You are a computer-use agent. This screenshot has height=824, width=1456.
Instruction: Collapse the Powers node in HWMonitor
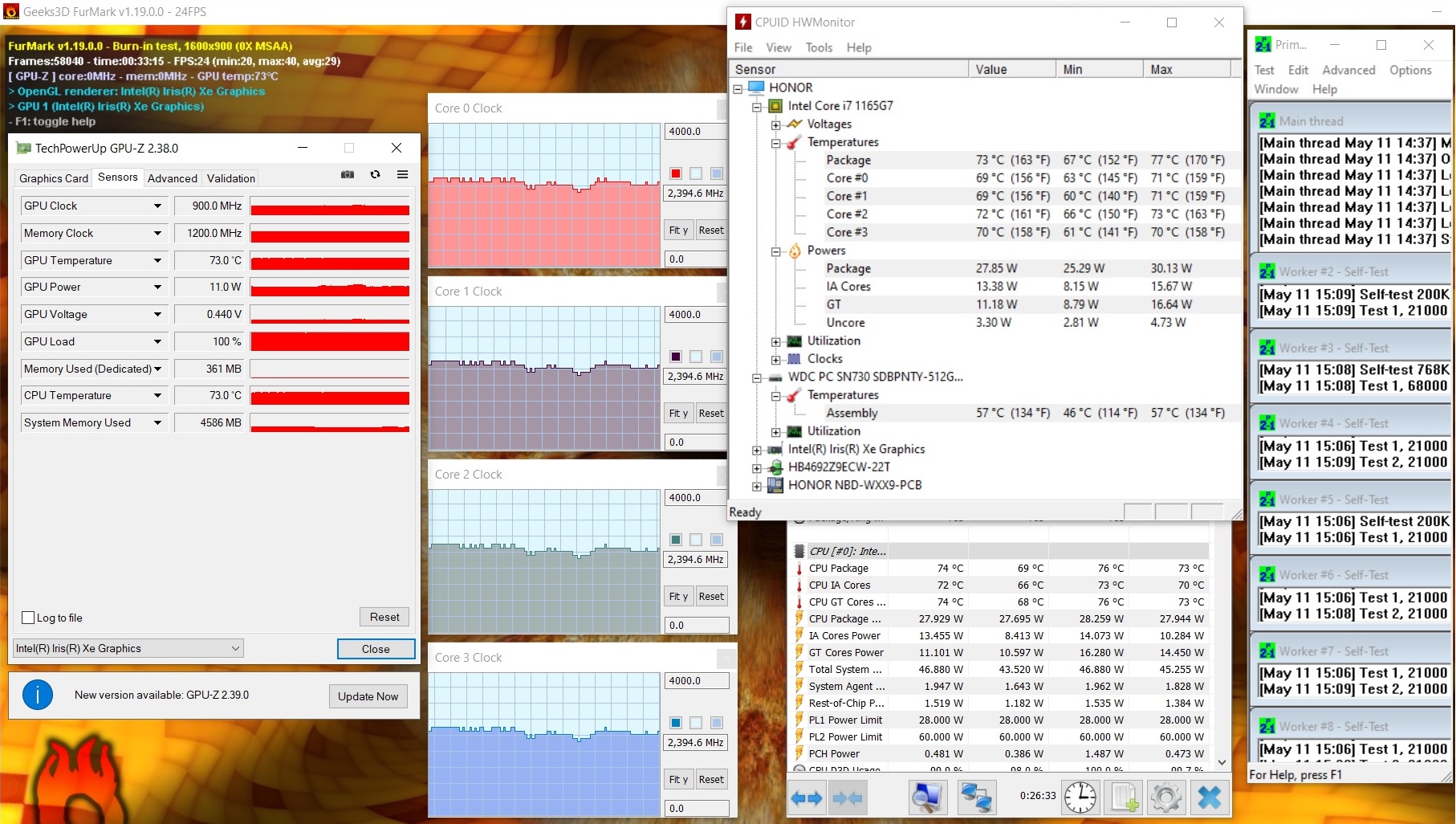click(775, 251)
